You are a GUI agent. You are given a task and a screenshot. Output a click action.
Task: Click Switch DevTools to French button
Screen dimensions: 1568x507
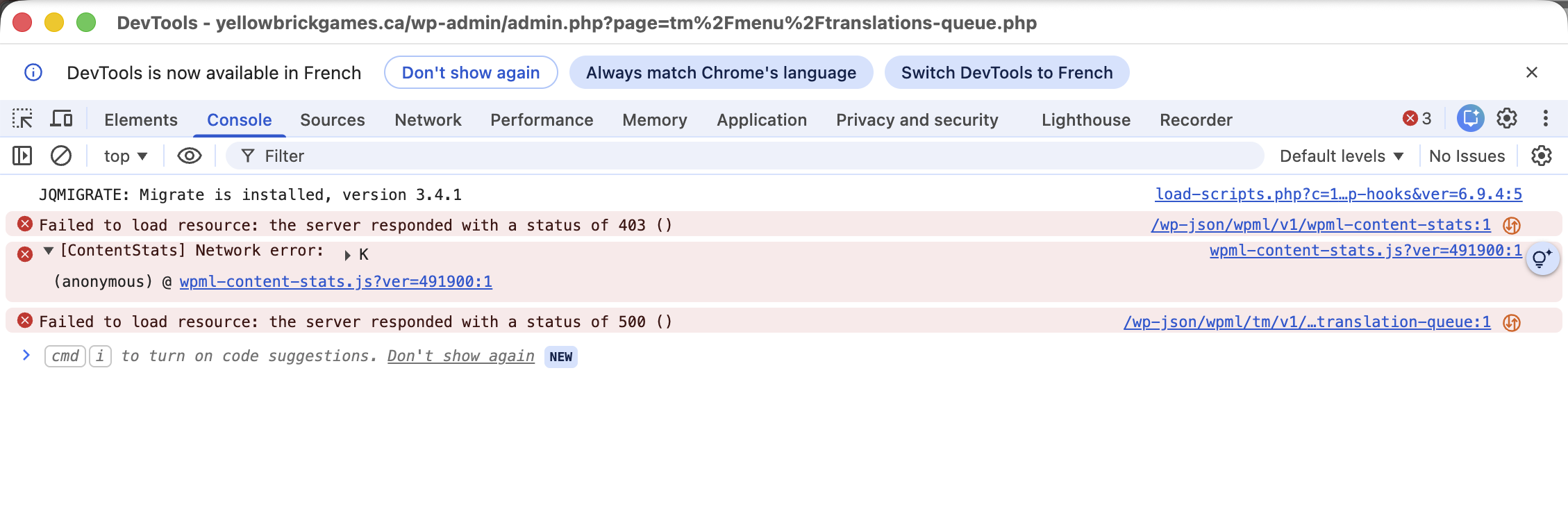click(1007, 72)
